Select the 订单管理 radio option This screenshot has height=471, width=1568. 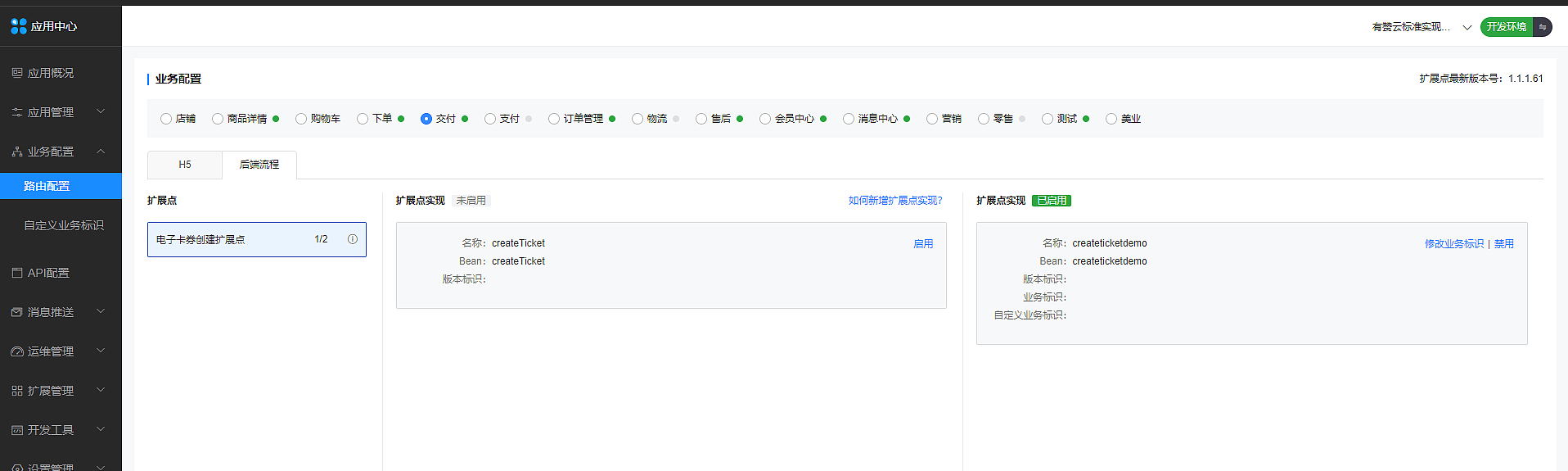pyautogui.click(x=554, y=119)
